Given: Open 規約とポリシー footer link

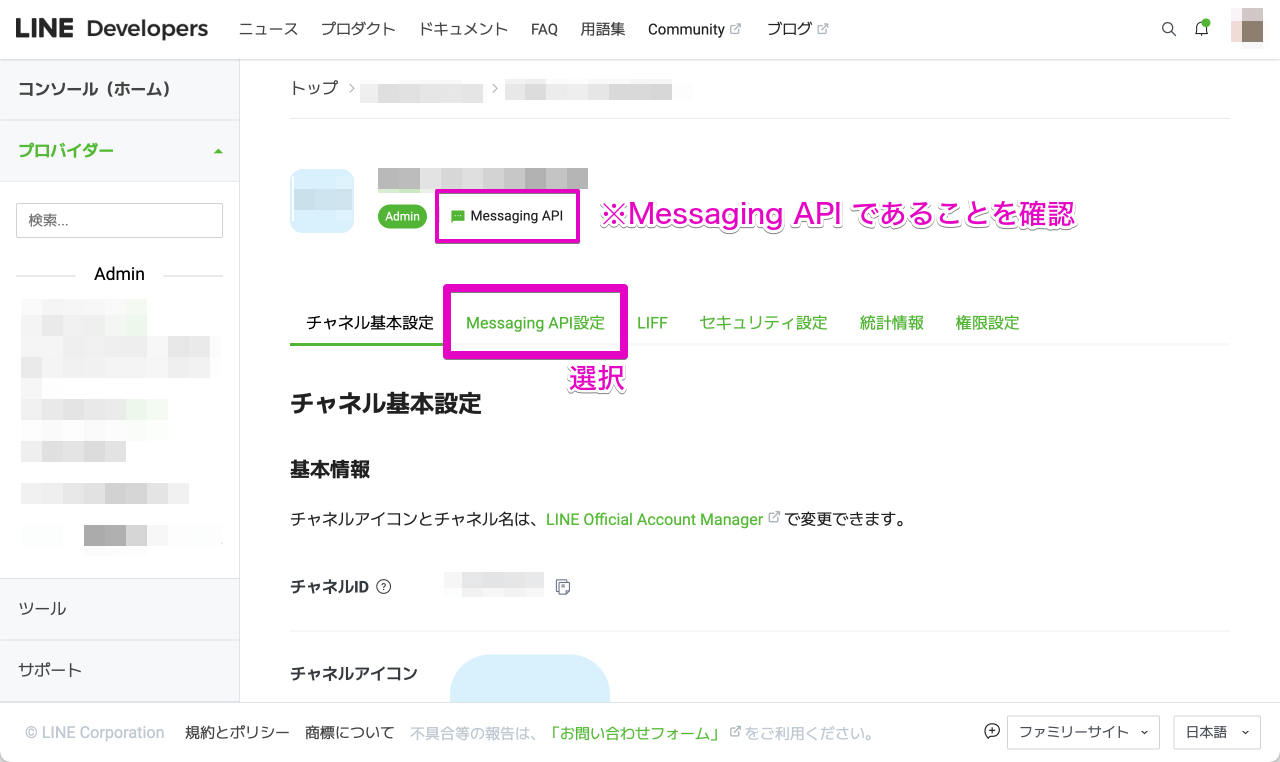Looking at the screenshot, I should pyautogui.click(x=237, y=733).
